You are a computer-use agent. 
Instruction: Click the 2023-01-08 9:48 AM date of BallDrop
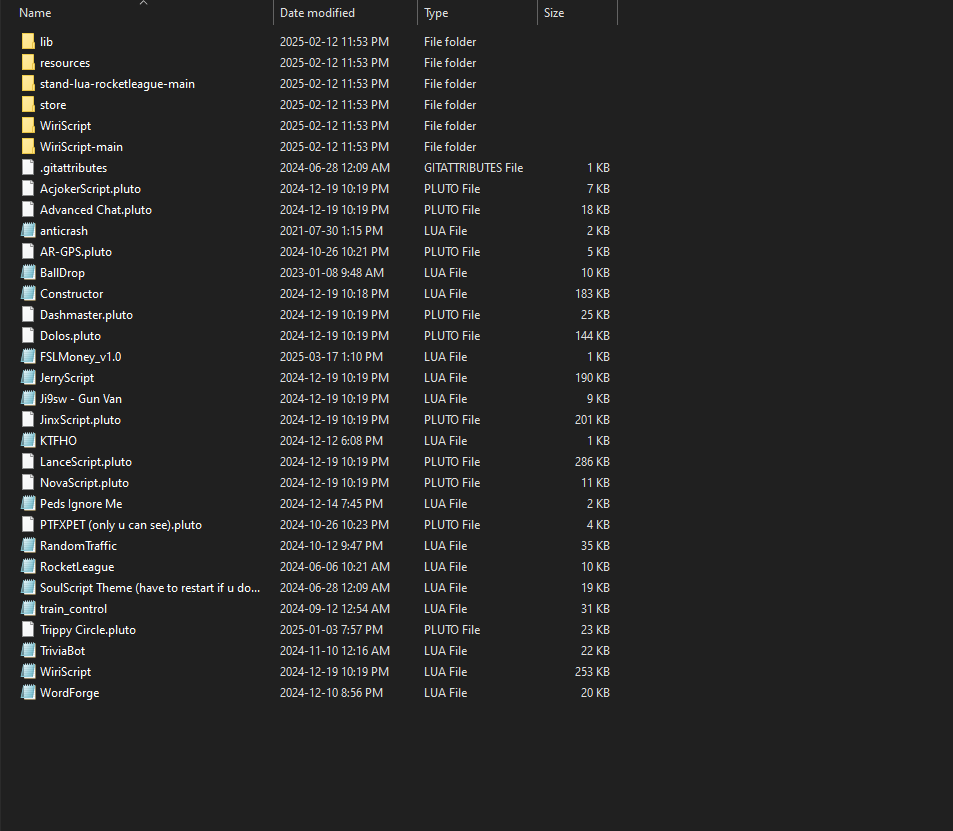click(332, 273)
